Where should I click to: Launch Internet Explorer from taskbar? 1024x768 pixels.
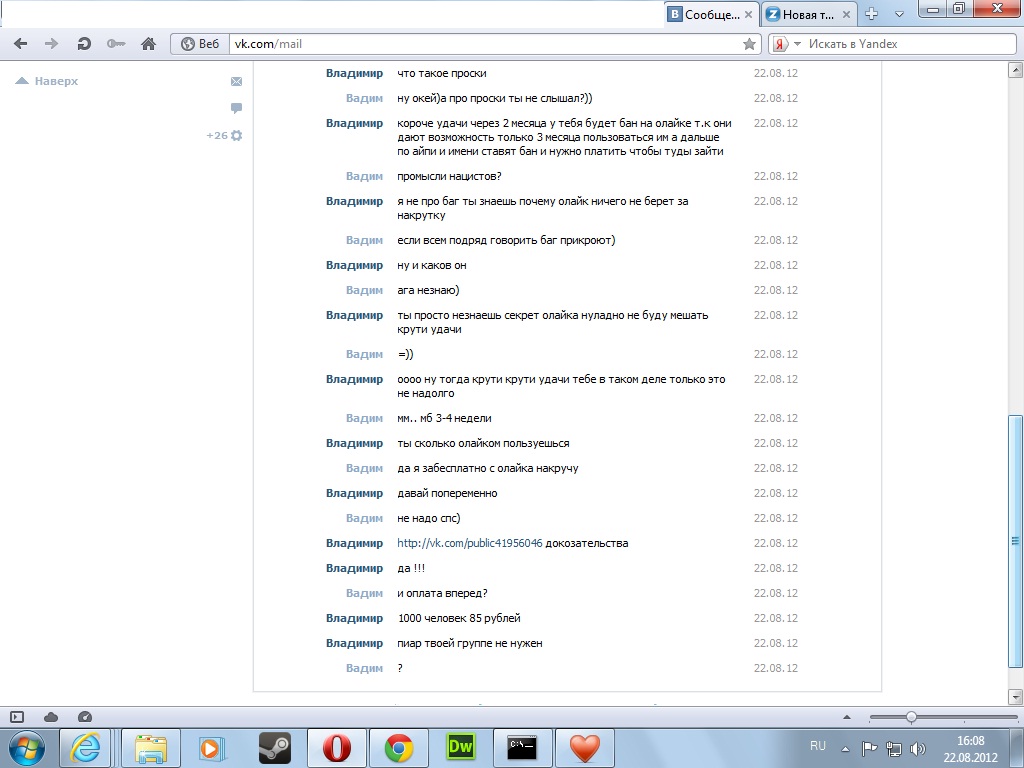click(86, 748)
